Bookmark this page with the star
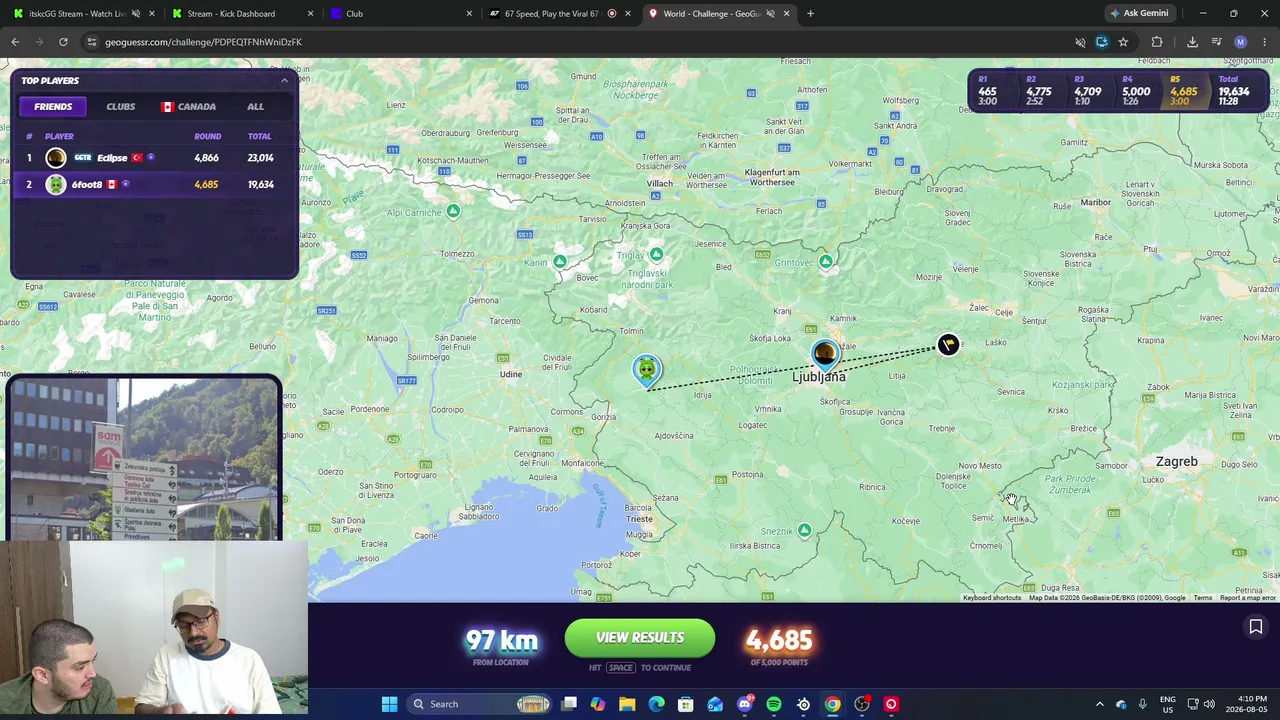This screenshot has width=1280, height=720. 1123,42
